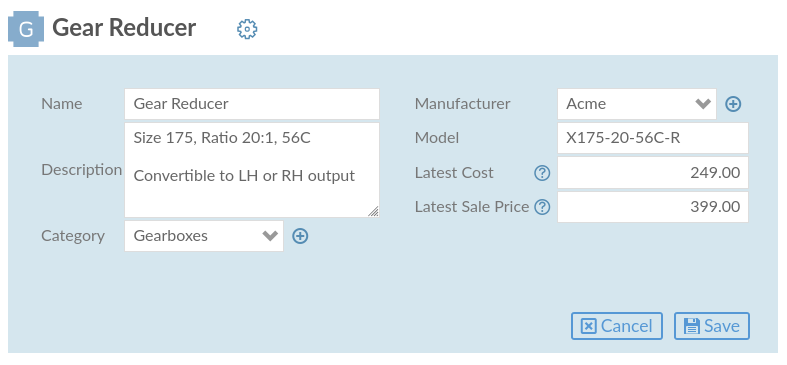The width and height of the screenshot is (787, 365).
Task: Focus the Name field containing Gear Reducer
Action: click(252, 104)
